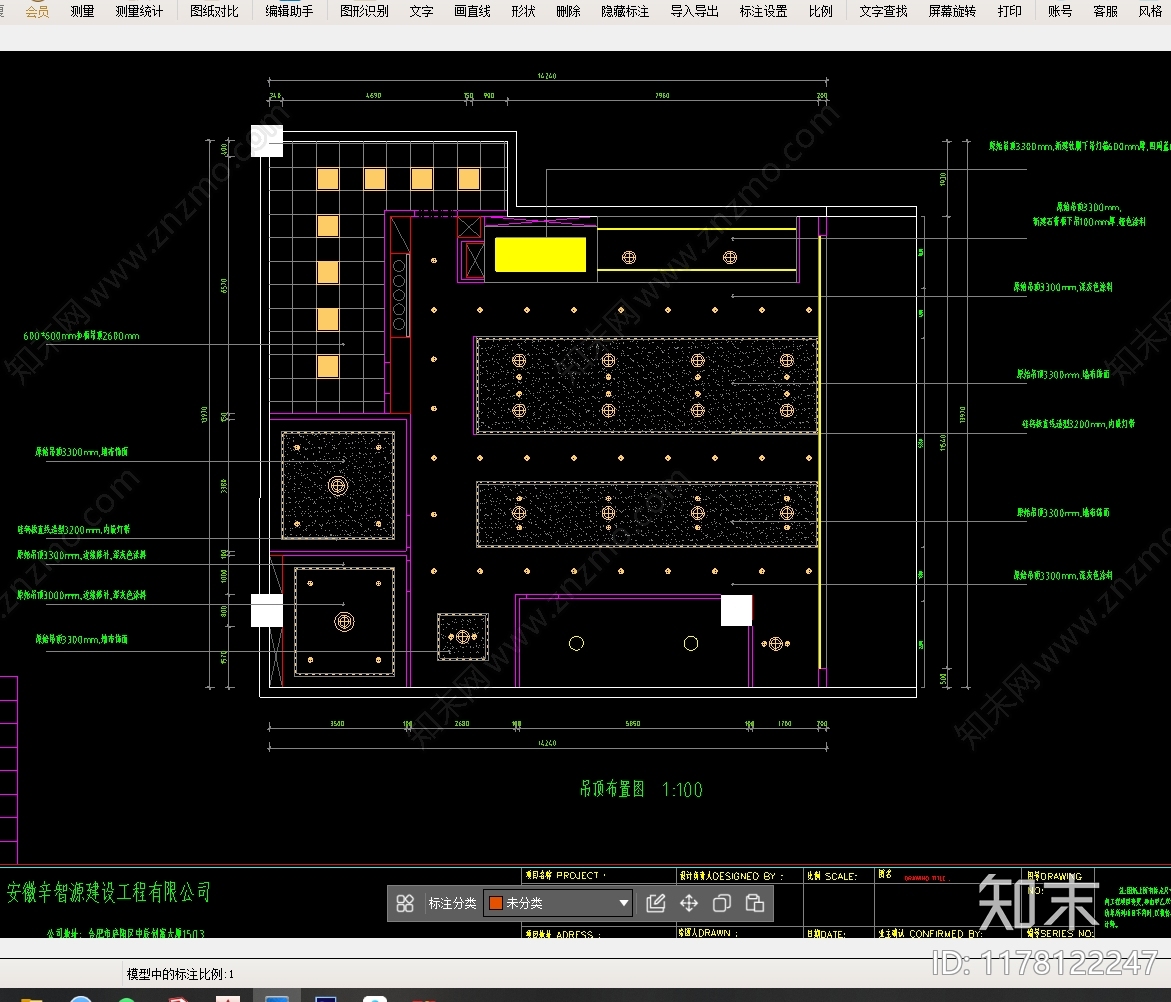
Task: Select the 画直线 draw line tool
Action: pyautogui.click(x=473, y=11)
